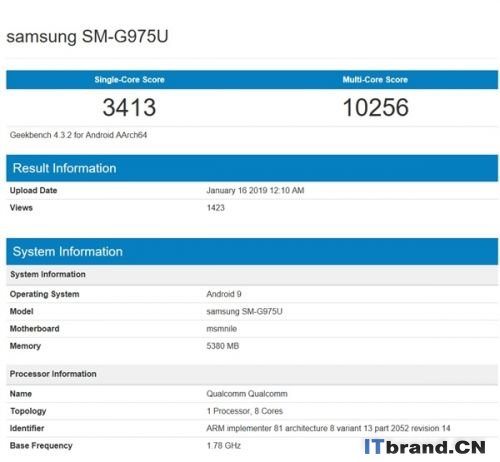The width and height of the screenshot is (500, 462).
Task: Select the Views label
Action: 21,208
